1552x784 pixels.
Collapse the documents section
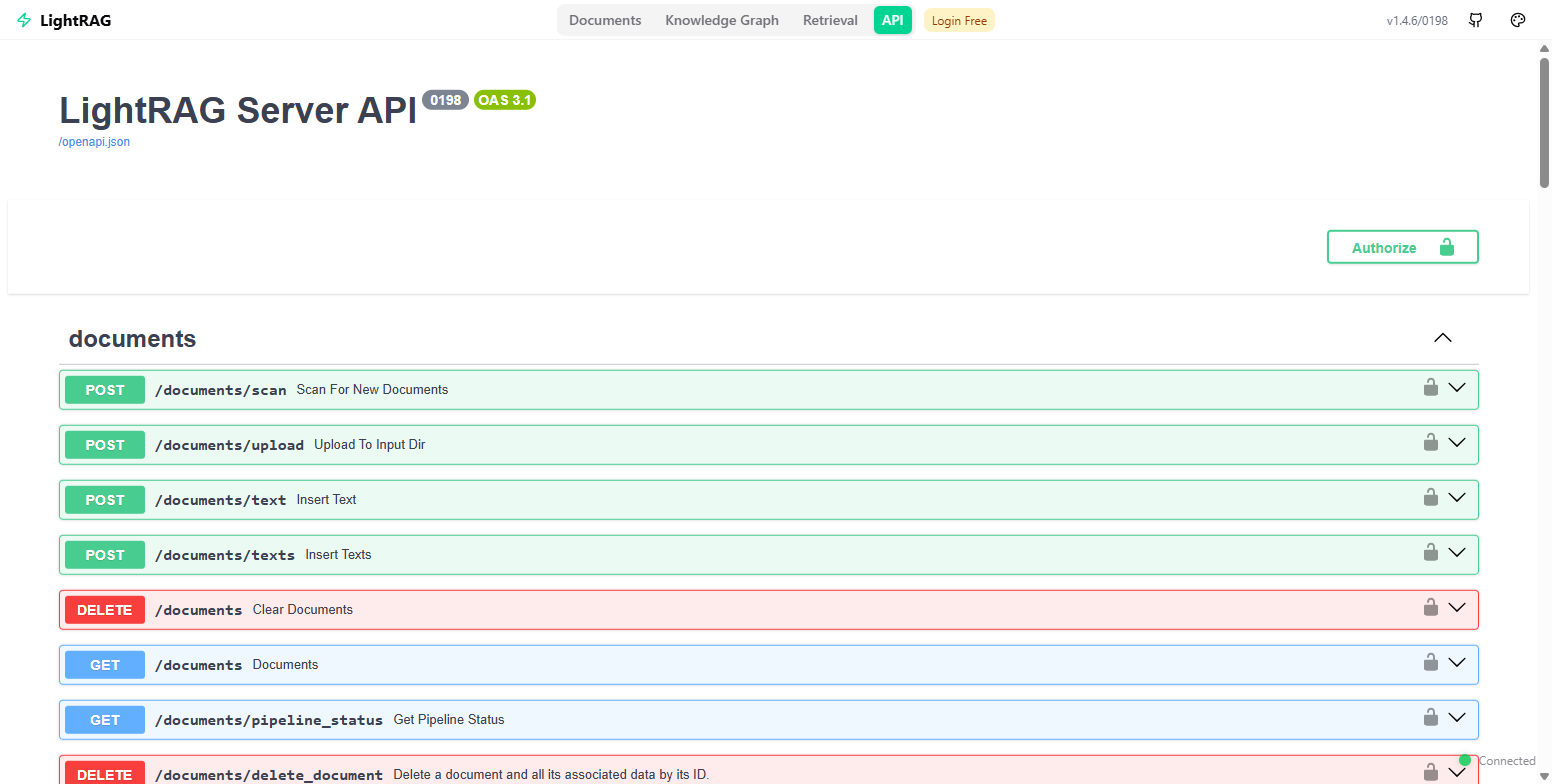(1442, 338)
